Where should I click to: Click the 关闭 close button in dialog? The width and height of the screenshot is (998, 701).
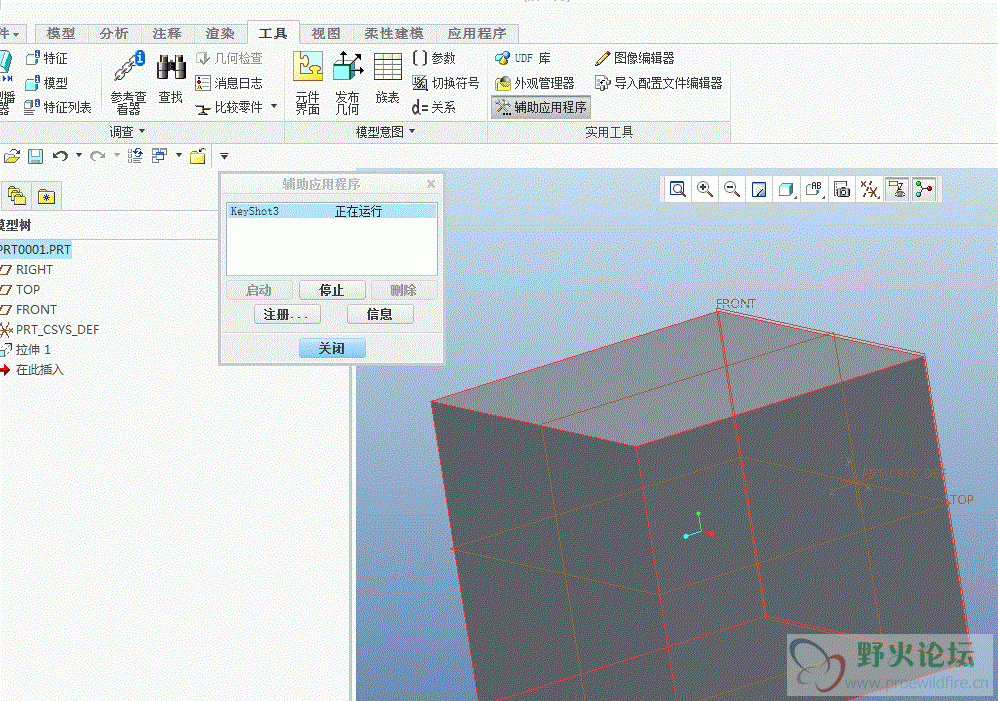[332, 348]
